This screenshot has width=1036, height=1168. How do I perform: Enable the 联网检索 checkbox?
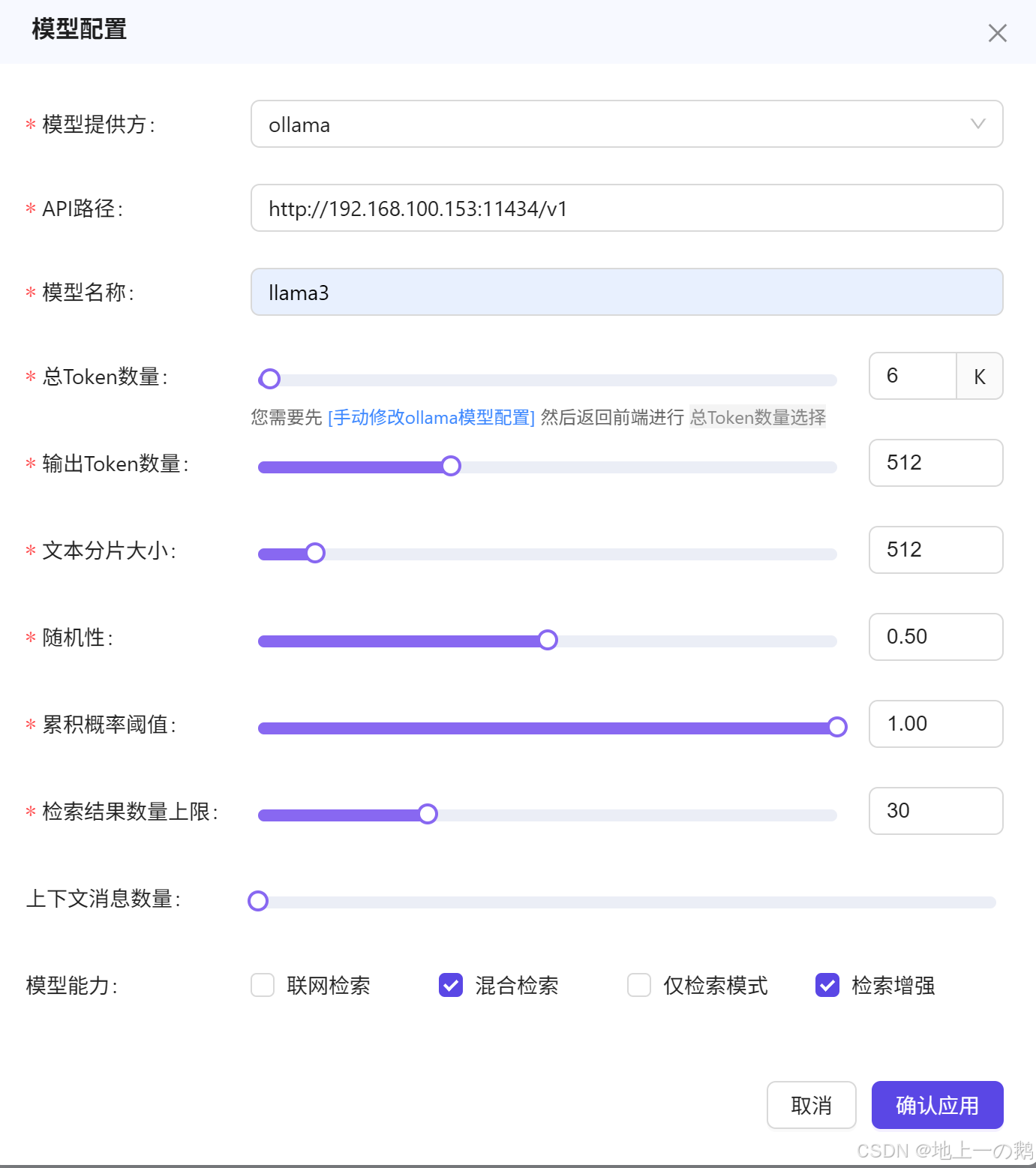262,985
